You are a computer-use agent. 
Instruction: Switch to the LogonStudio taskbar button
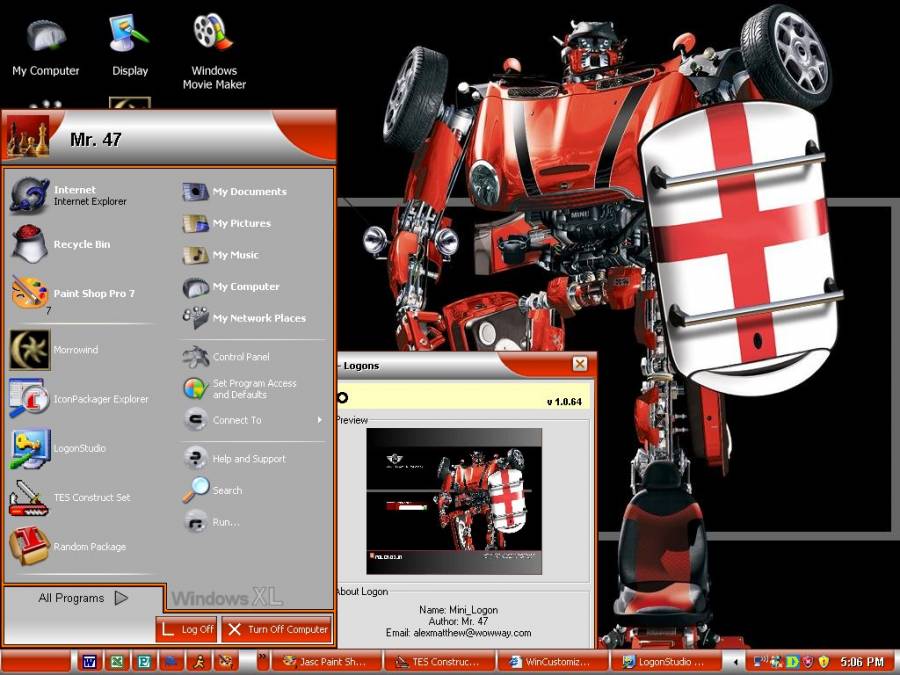coord(664,662)
